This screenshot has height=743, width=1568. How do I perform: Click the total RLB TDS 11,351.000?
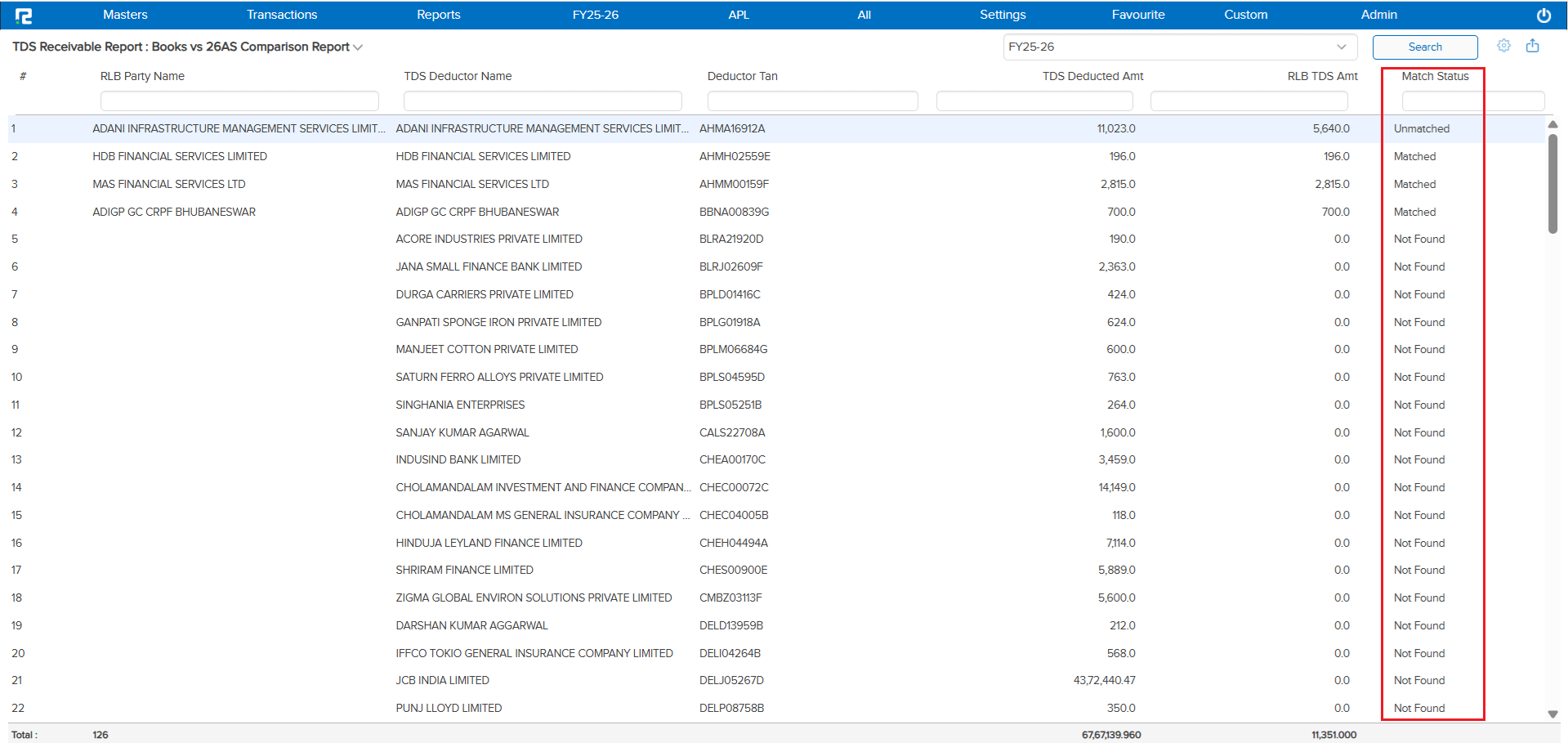pos(1333,735)
